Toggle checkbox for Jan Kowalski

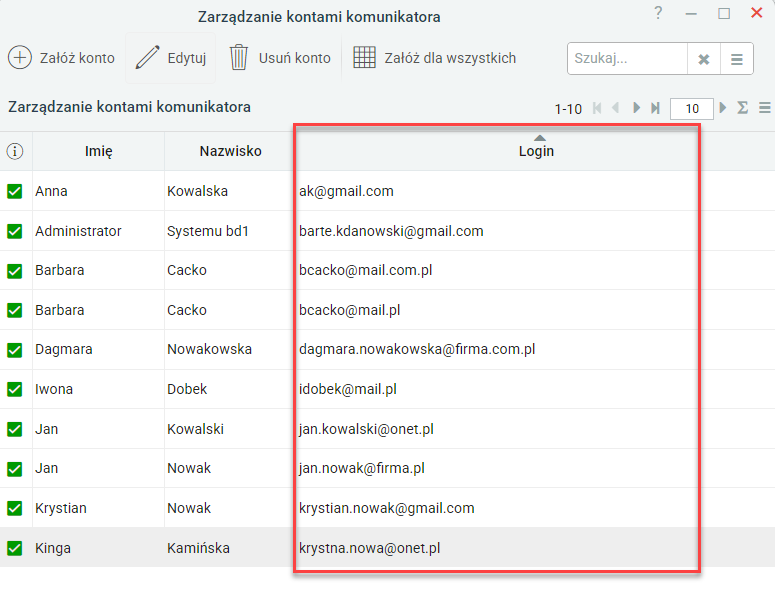pyautogui.click(x=15, y=429)
